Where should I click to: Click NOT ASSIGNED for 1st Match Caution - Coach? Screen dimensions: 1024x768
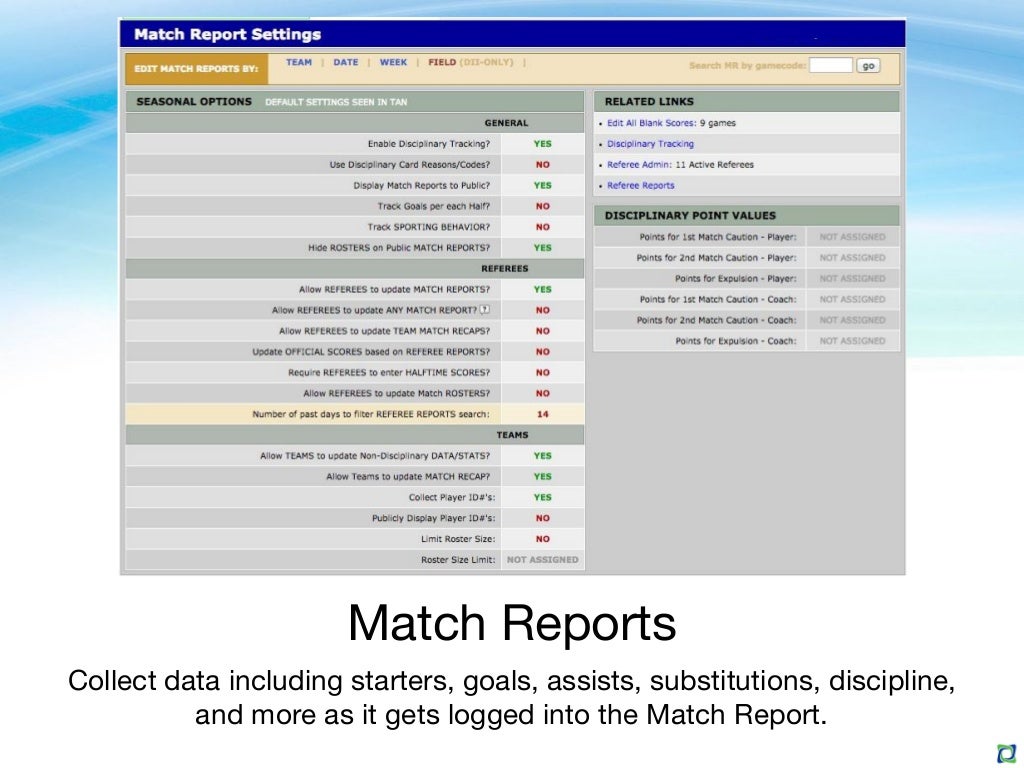pyautogui.click(x=852, y=300)
